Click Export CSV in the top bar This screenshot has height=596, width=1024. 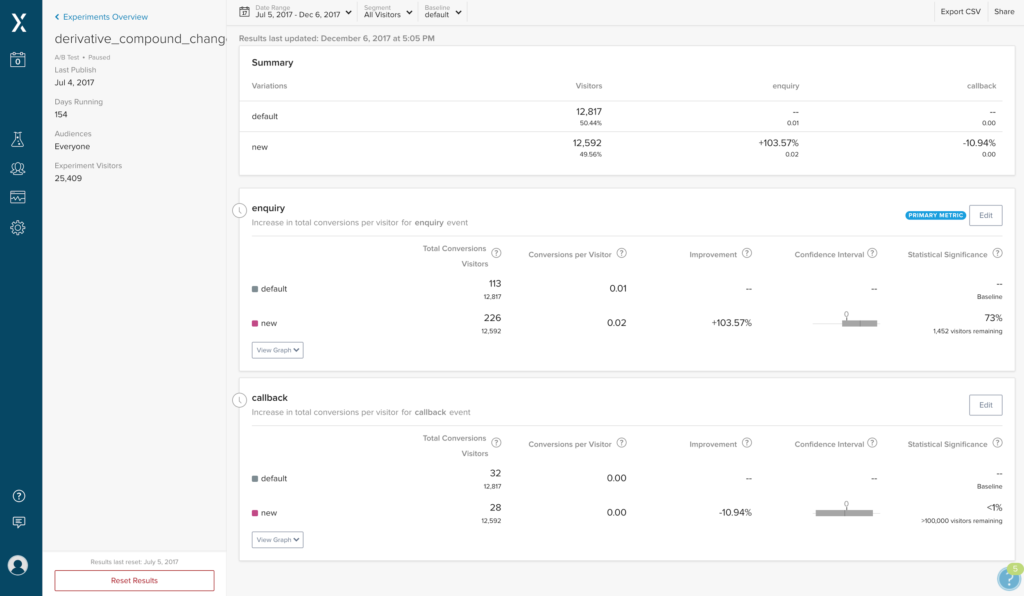pos(960,12)
